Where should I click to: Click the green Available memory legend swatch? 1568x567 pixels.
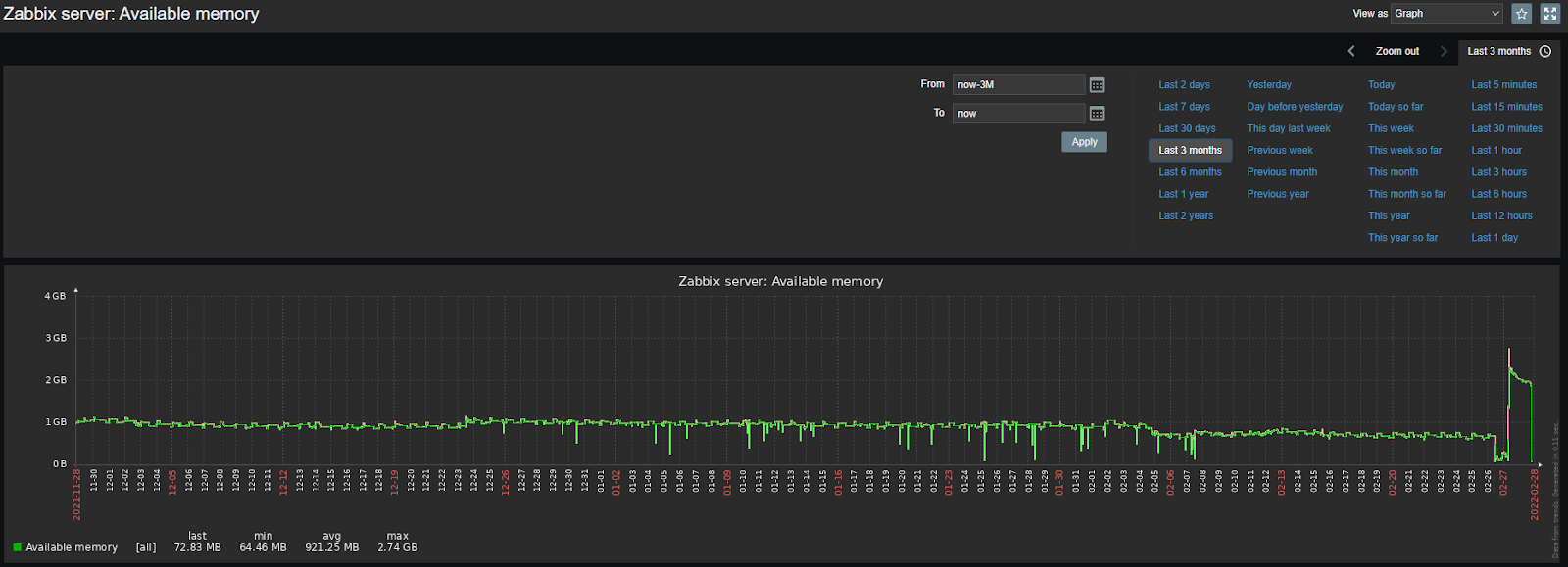(x=17, y=547)
